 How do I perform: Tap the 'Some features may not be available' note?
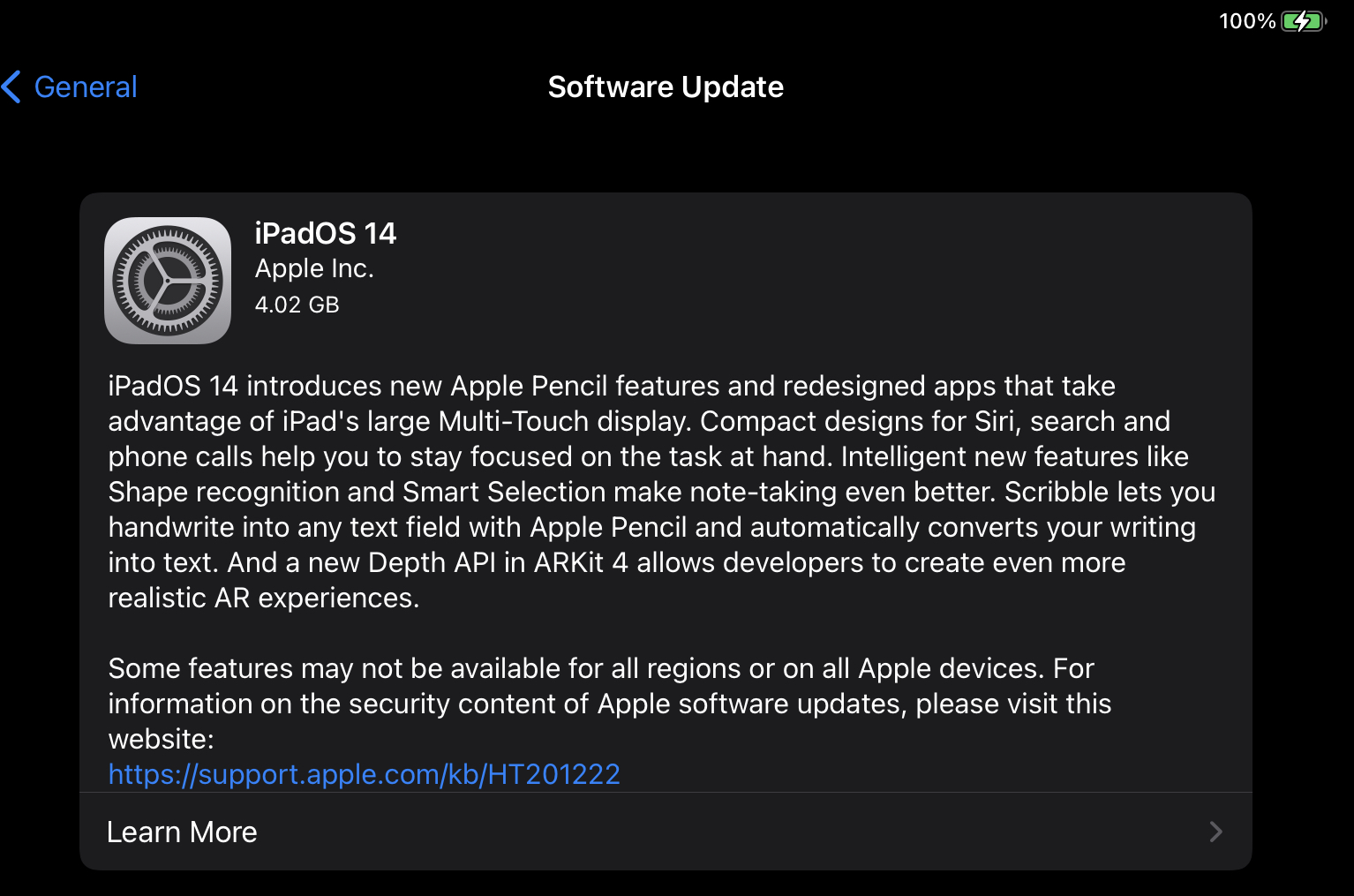click(x=610, y=704)
